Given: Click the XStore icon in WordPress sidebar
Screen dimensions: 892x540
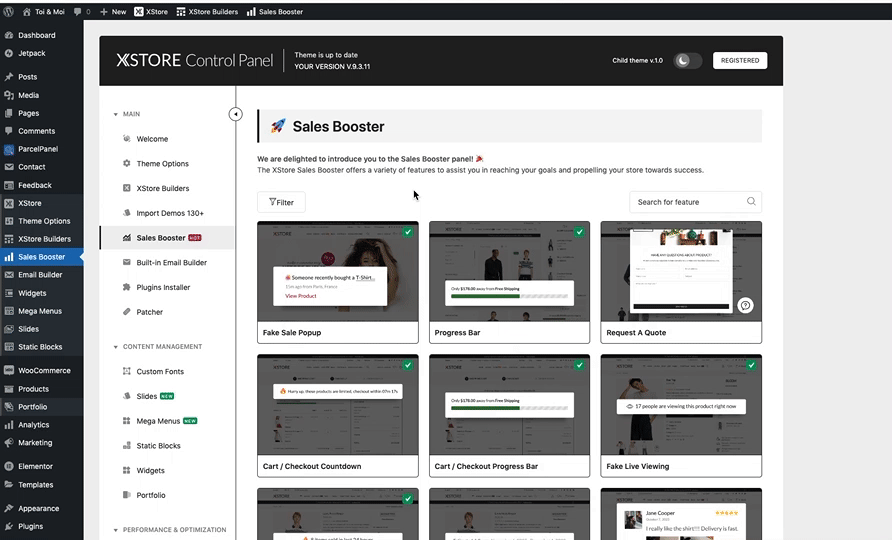Looking at the screenshot, I should click(9, 203).
